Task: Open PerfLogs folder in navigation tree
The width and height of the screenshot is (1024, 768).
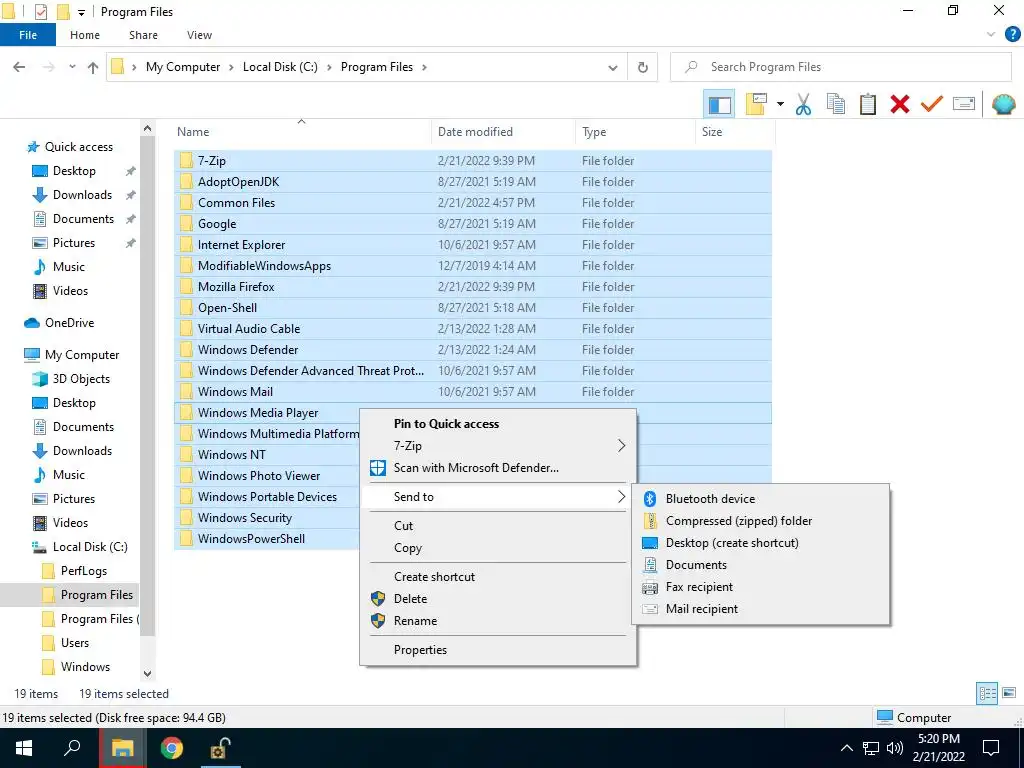Action: tap(84, 571)
